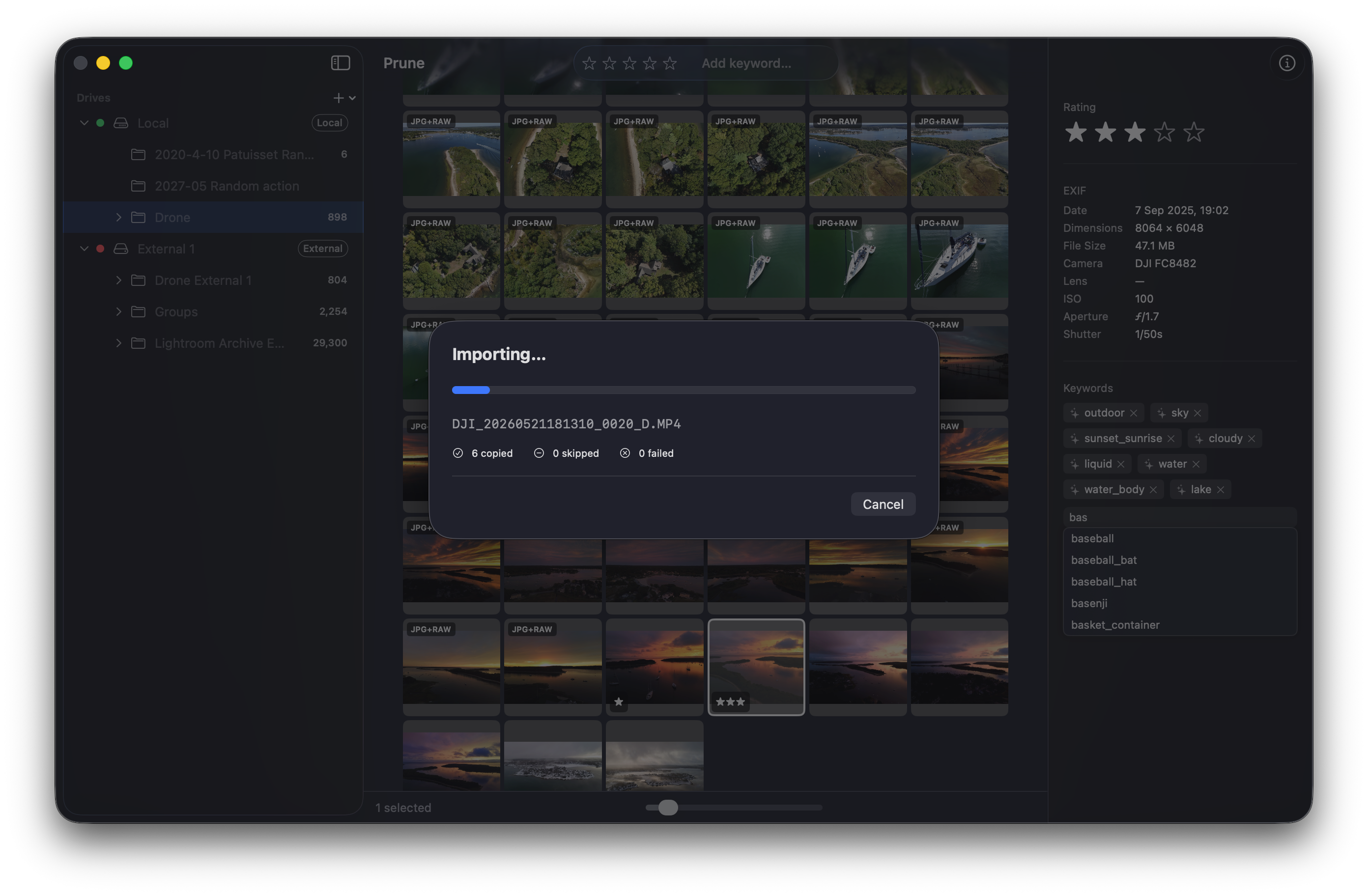This screenshot has width=1368, height=896.
Task: Remove the cloudy keyword tag
Action: (x=1252, y=439)
